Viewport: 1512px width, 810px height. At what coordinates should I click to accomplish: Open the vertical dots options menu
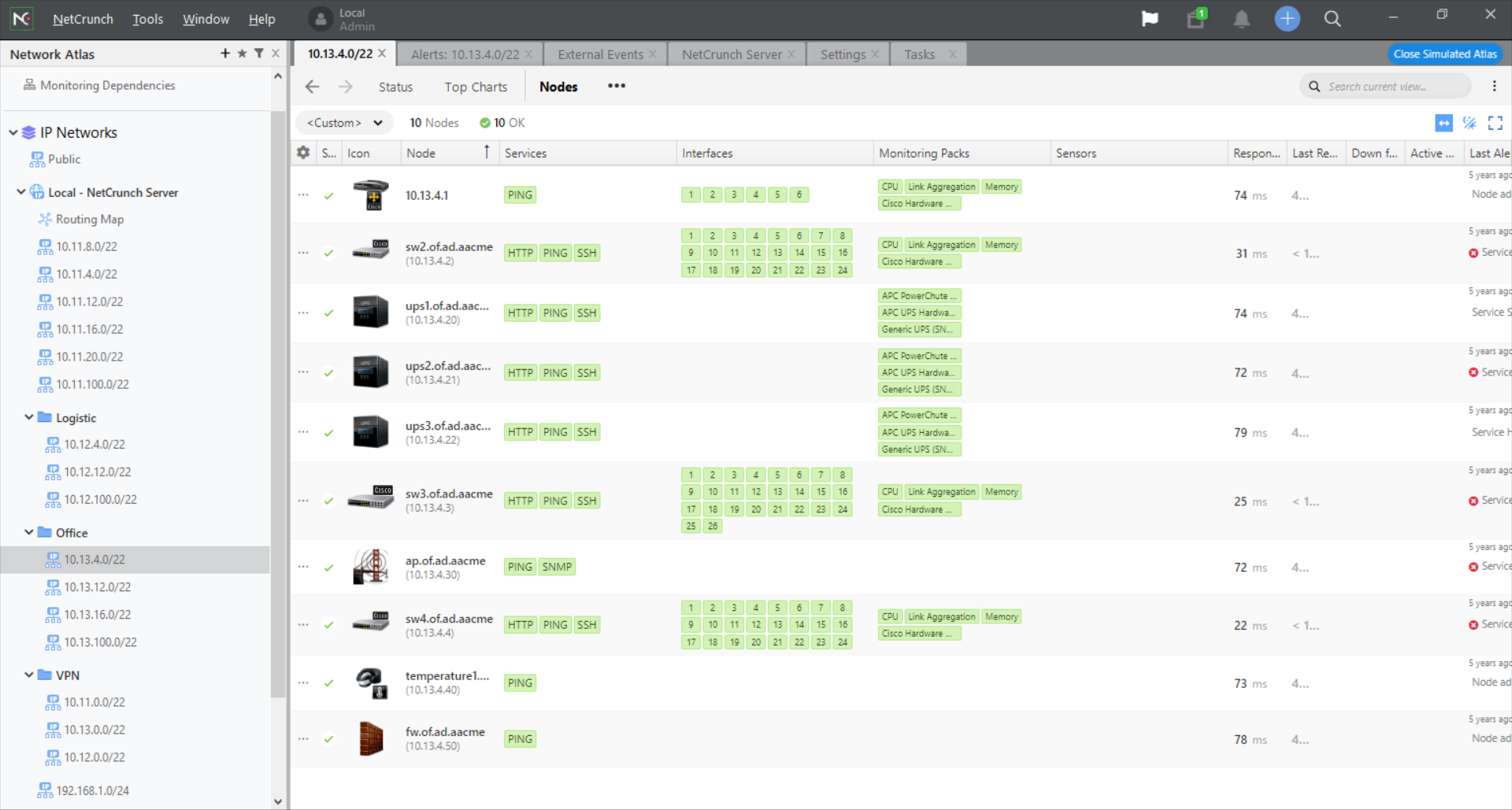(1494, 86)
